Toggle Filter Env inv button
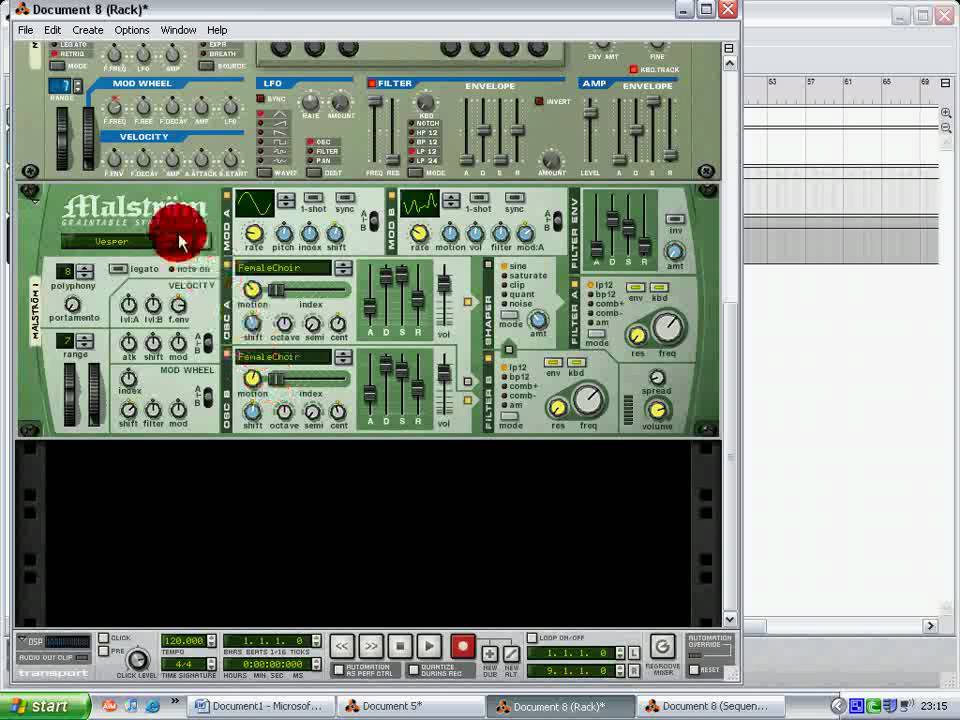Image resolution: width=960 pixels, height=720 pixels. [x=675, y=219]
